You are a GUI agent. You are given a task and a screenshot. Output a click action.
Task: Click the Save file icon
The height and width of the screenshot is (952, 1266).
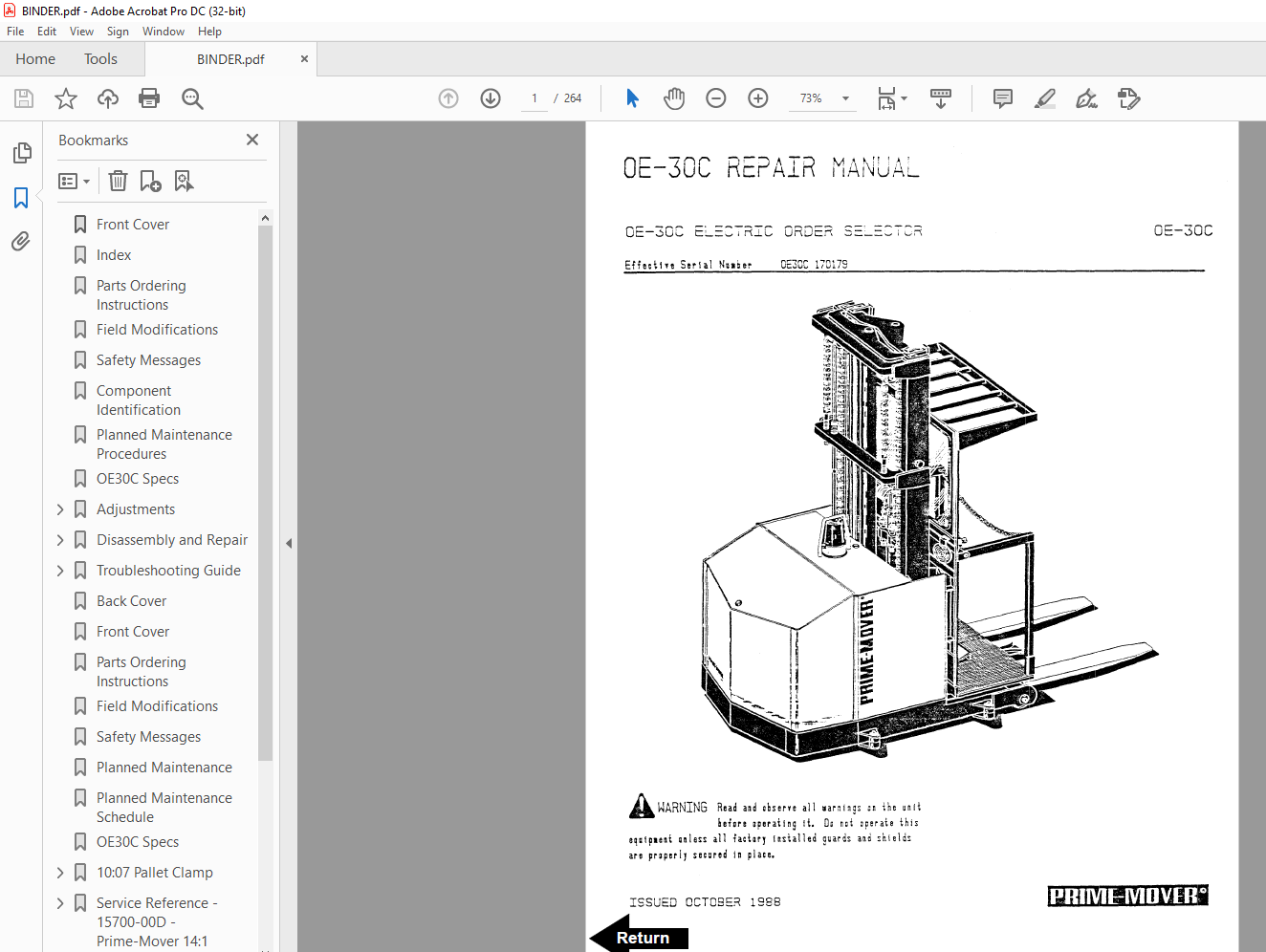tap(24, 98)
